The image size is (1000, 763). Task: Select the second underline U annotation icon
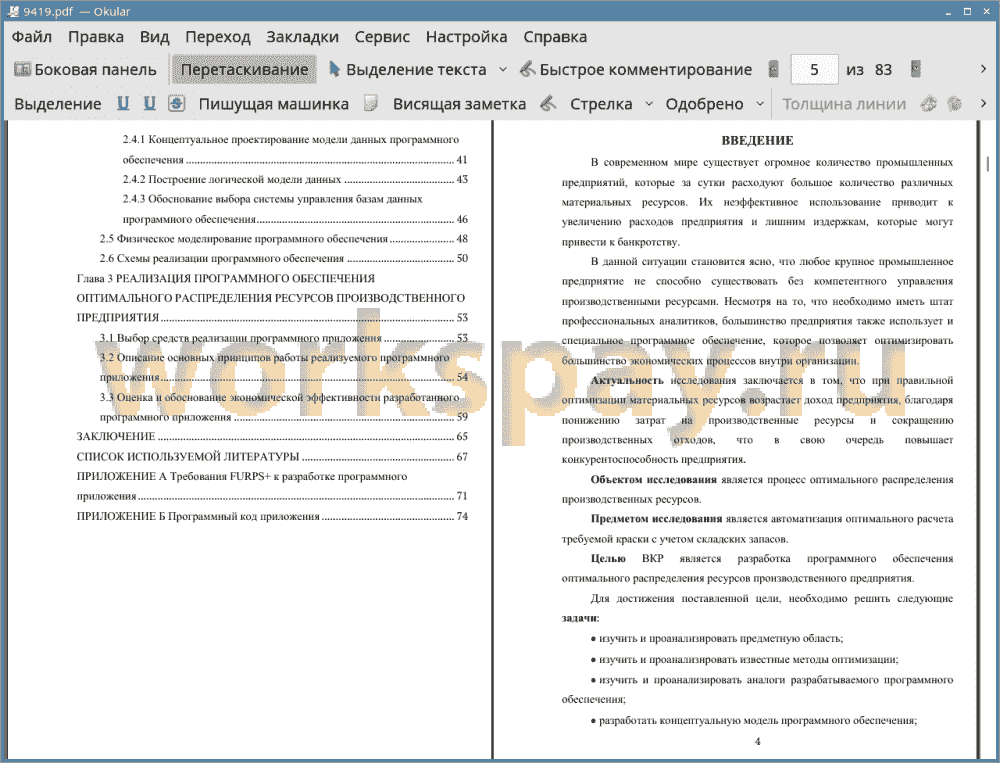[149, 103]
